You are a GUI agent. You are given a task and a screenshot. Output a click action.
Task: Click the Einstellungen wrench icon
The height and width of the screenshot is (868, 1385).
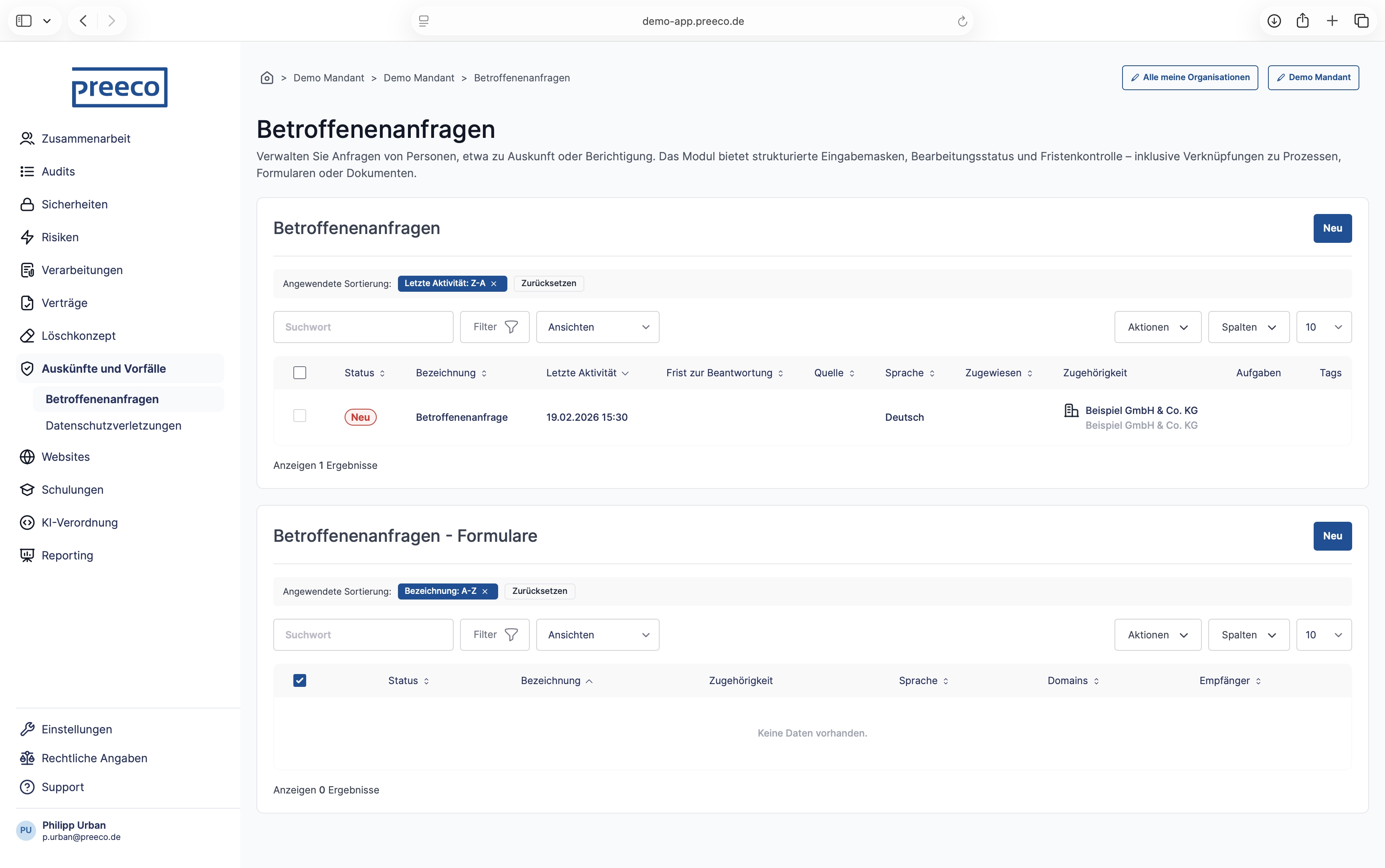[27, 729]
